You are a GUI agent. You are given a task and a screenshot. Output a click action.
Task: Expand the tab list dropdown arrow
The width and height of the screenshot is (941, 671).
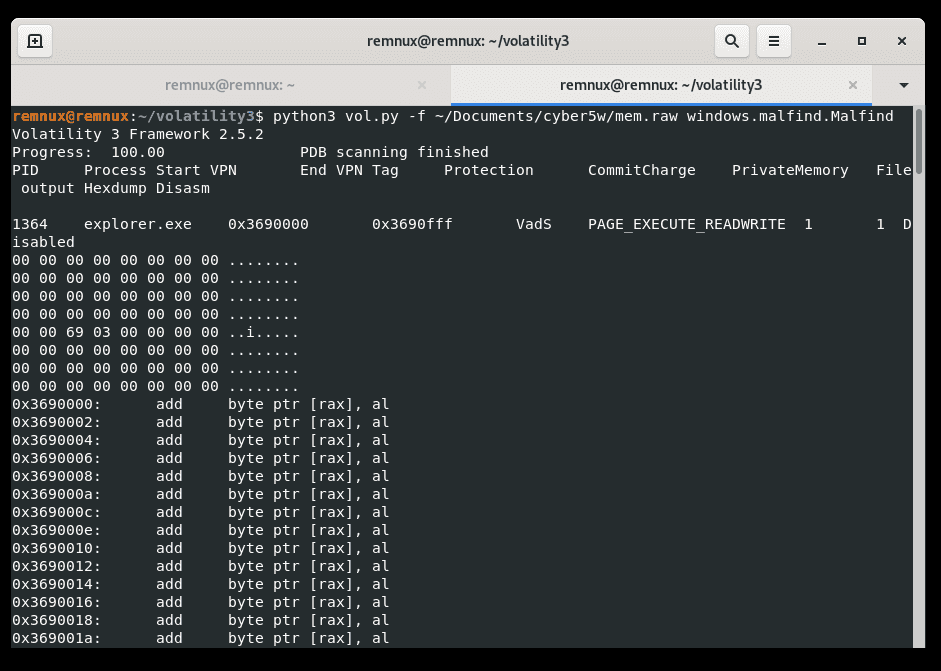[x=904, y=85]
